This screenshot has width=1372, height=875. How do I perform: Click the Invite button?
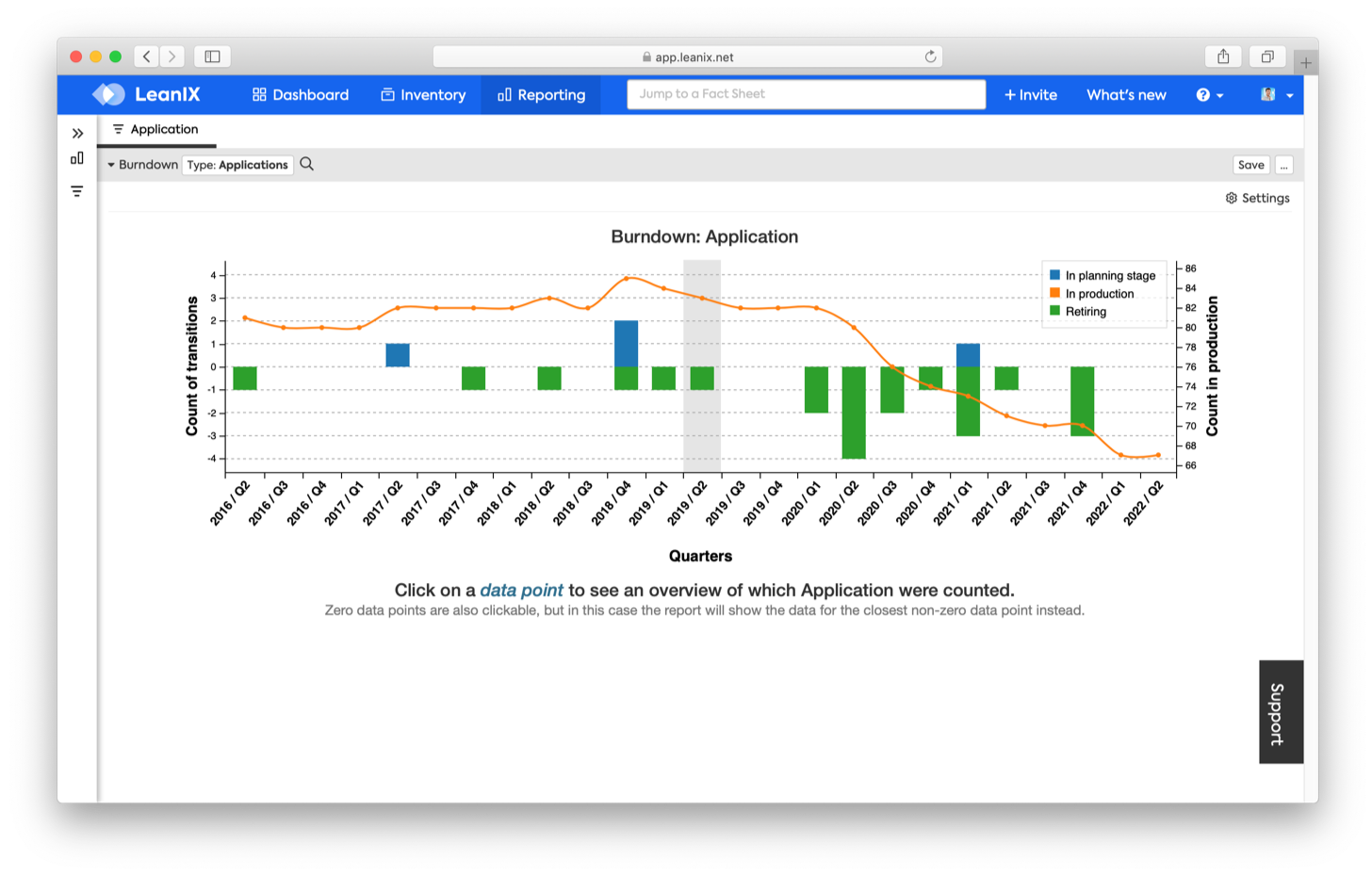(1030, 95)
